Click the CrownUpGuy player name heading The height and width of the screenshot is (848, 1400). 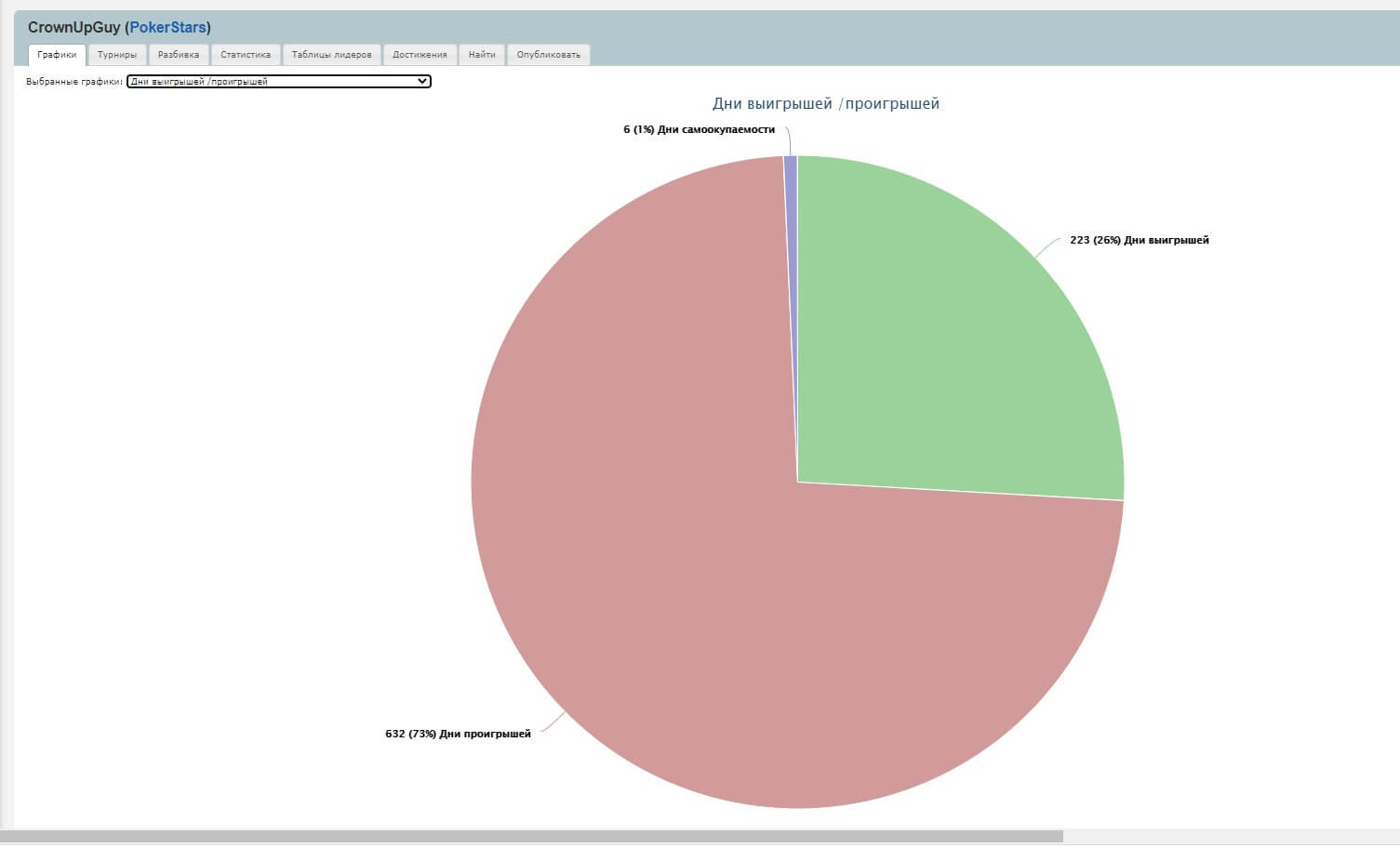73,28
